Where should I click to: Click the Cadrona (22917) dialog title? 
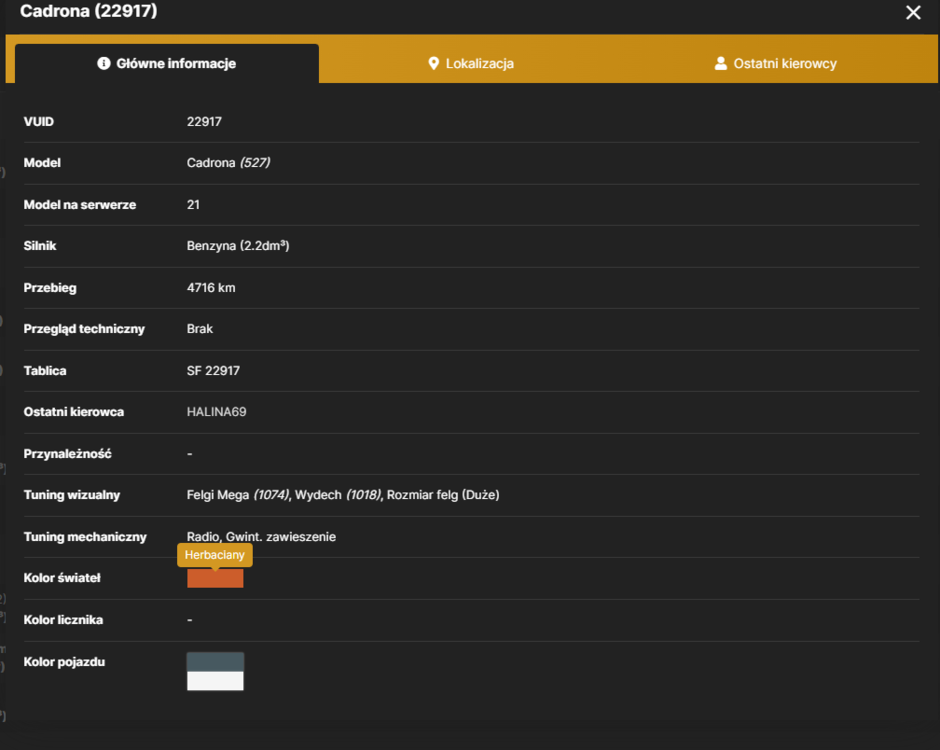89,11
